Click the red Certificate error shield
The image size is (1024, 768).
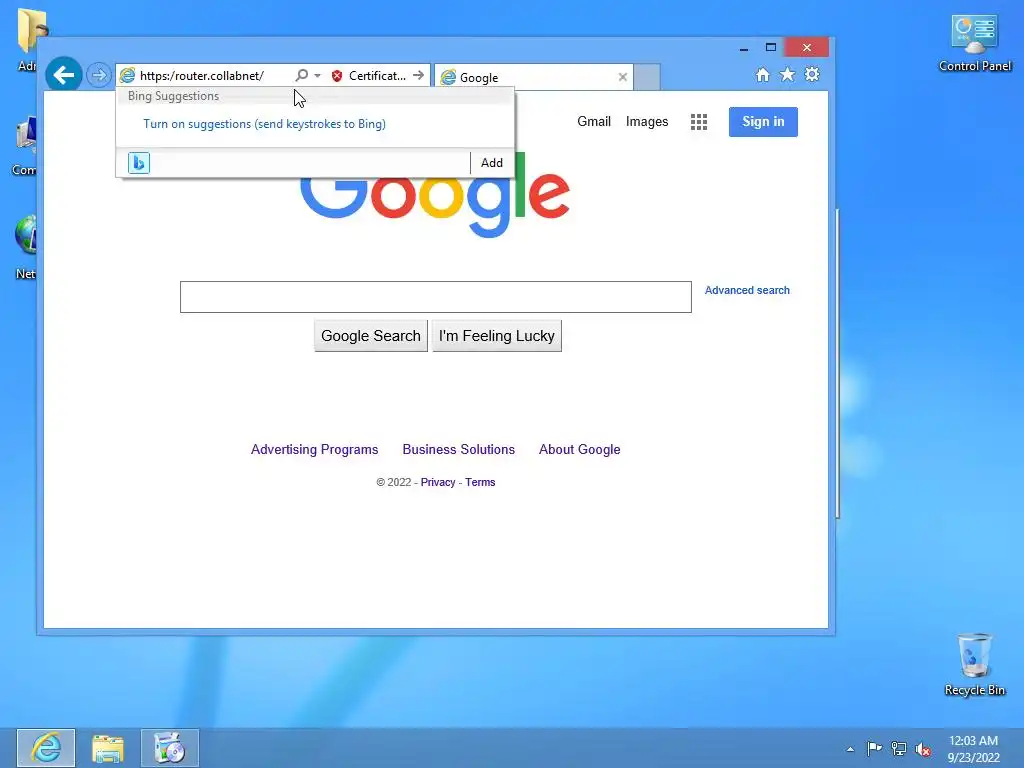coord(337,76)
